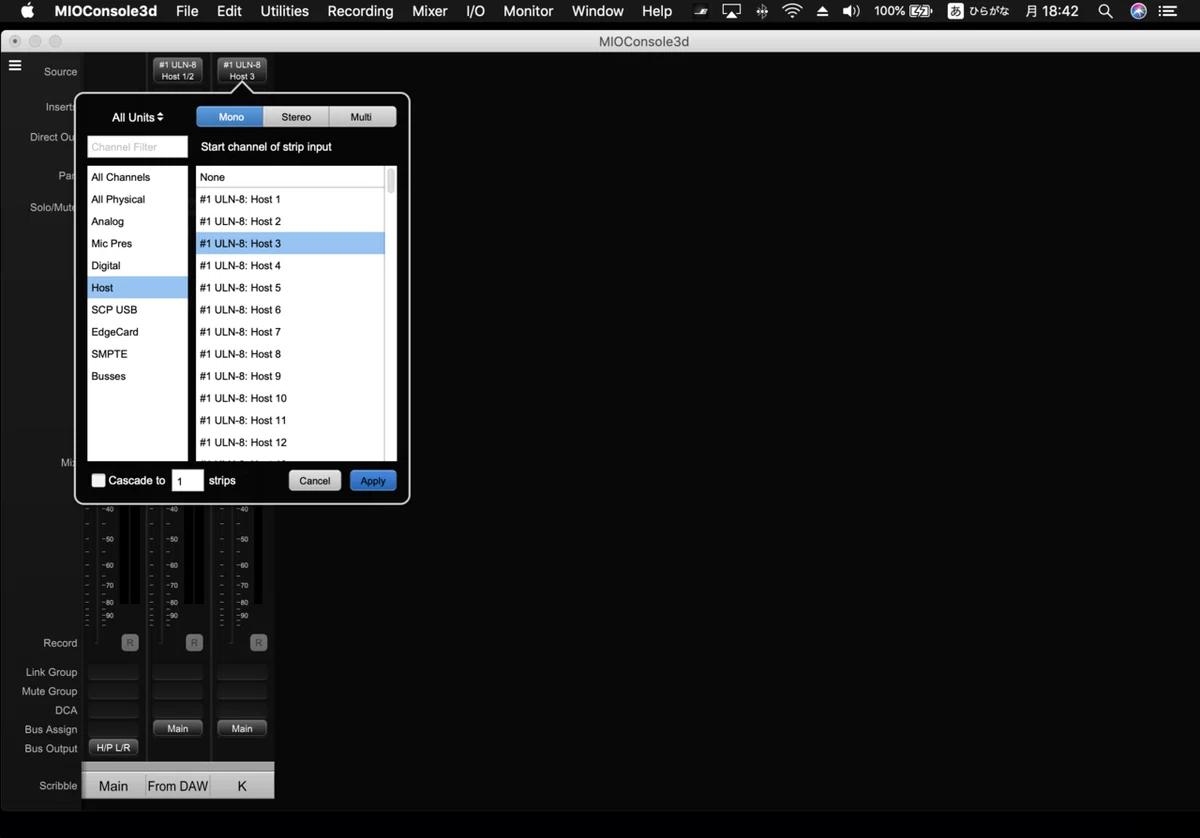
Task: Arm record on the Main strip
Action: [x=130, y=643]
